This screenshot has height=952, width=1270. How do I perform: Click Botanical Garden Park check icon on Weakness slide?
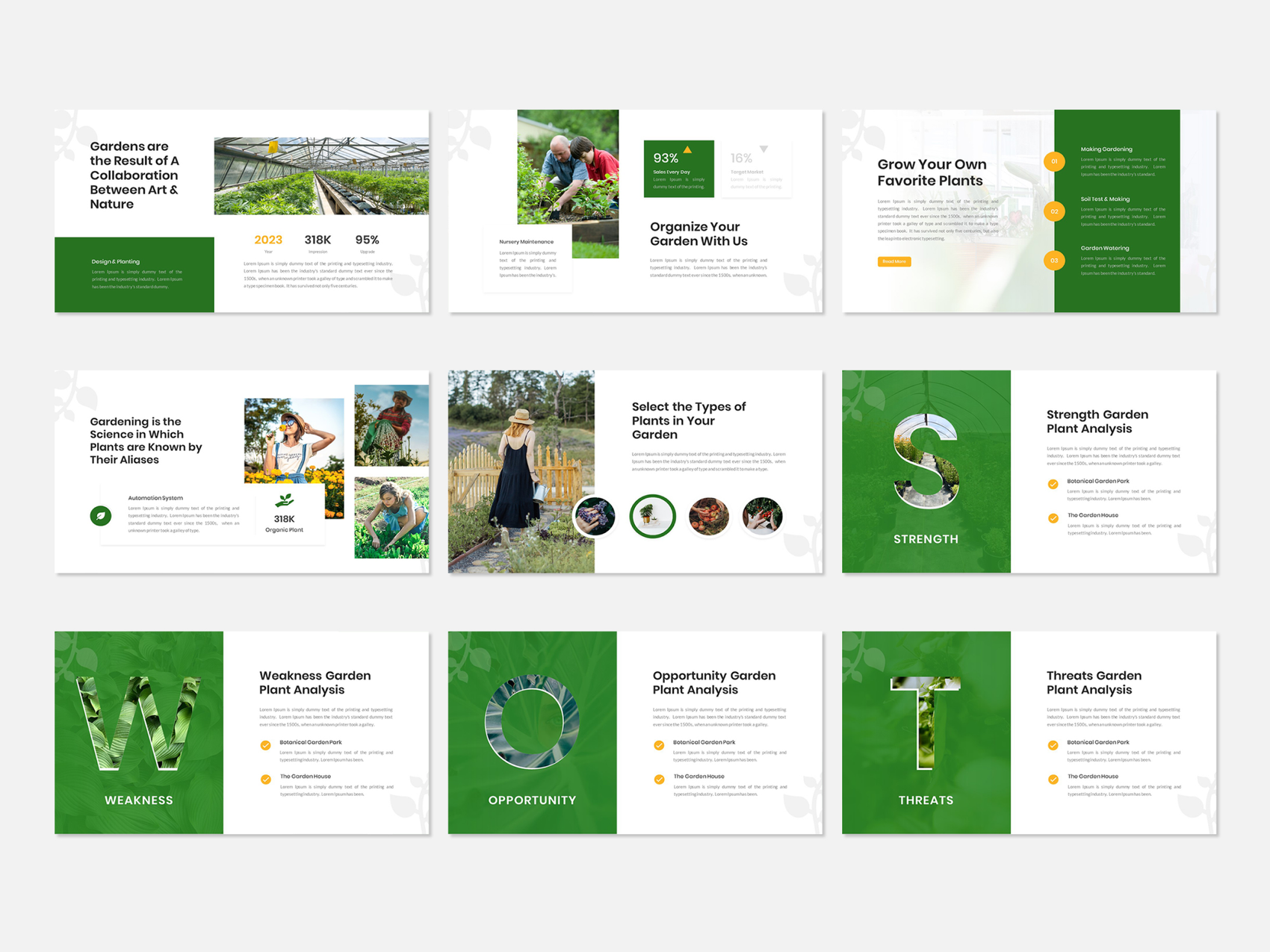point(265,745)
